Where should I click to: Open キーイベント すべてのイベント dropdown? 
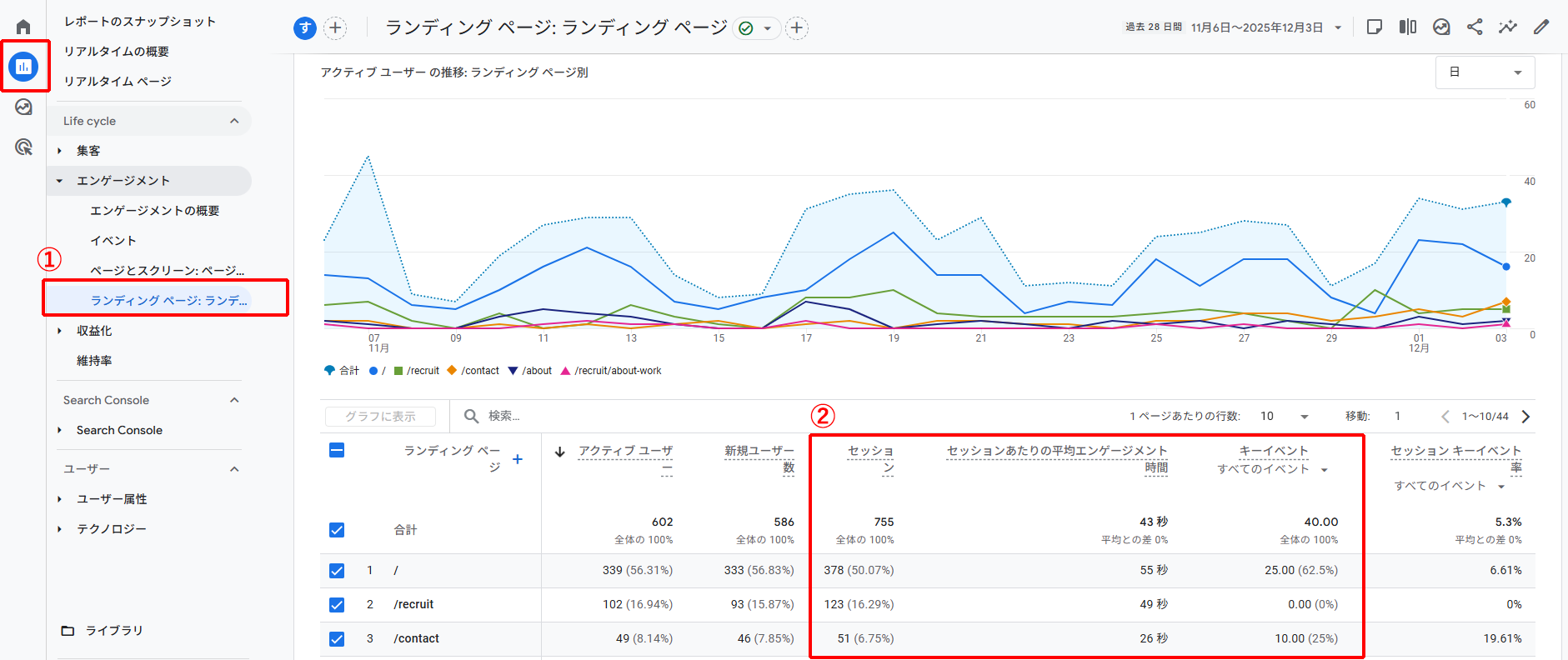[x=1273, y=469]
